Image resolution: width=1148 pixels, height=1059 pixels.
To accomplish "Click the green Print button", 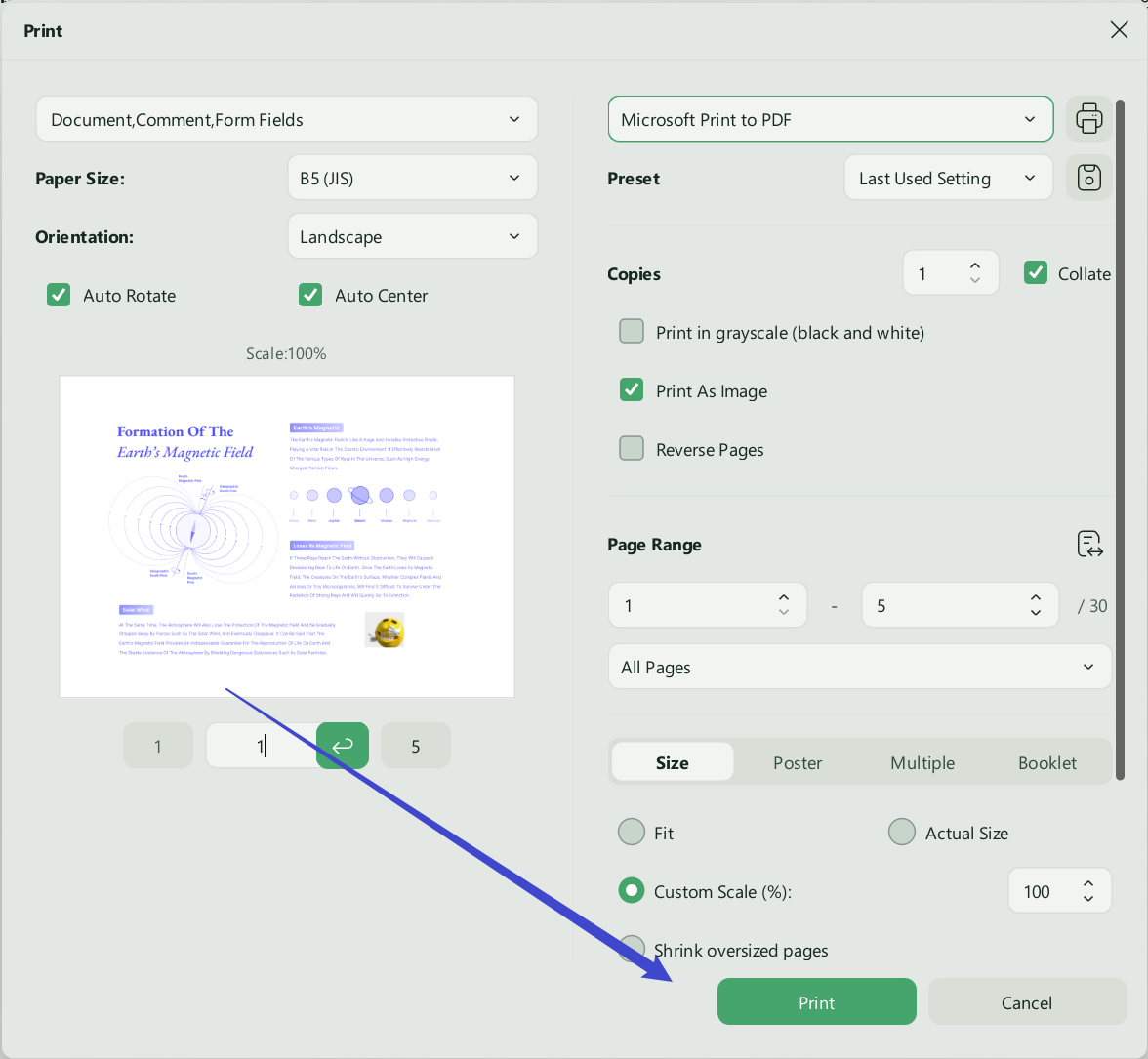I will pos(816,1002).
